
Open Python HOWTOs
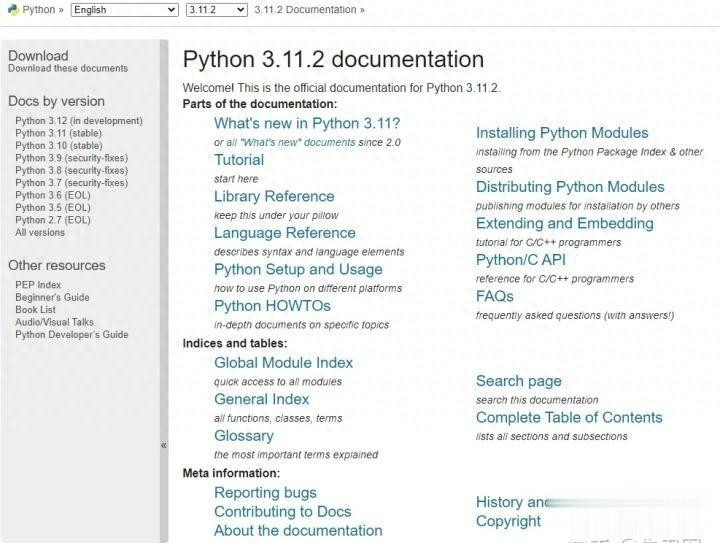click(x=272, y=306)
